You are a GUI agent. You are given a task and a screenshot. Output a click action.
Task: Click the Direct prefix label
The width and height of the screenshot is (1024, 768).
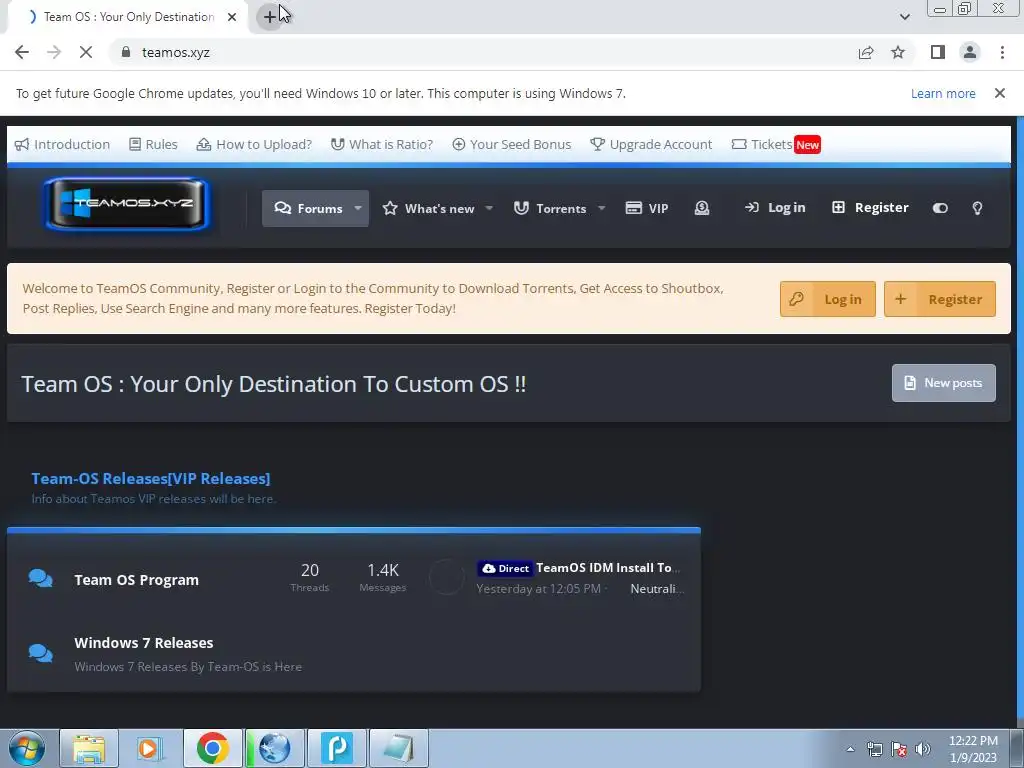[505, 568]
